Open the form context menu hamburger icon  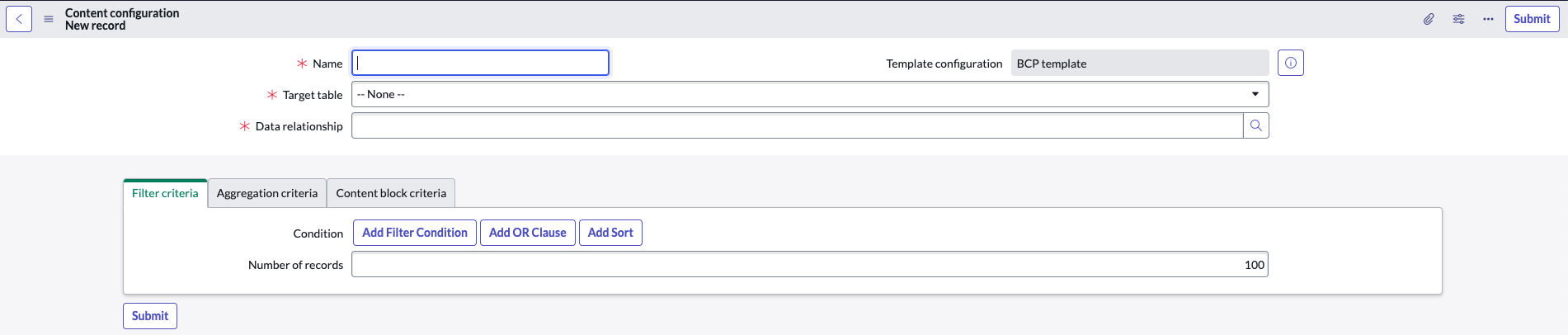coord(49,19)
